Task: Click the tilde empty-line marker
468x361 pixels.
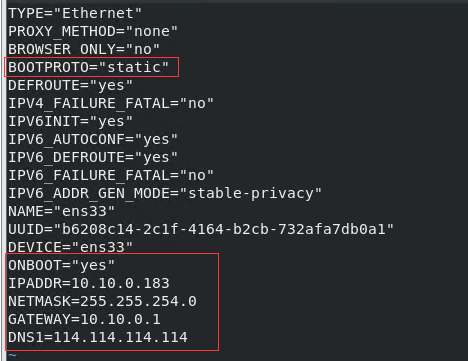Action: (x=12, y=356)
